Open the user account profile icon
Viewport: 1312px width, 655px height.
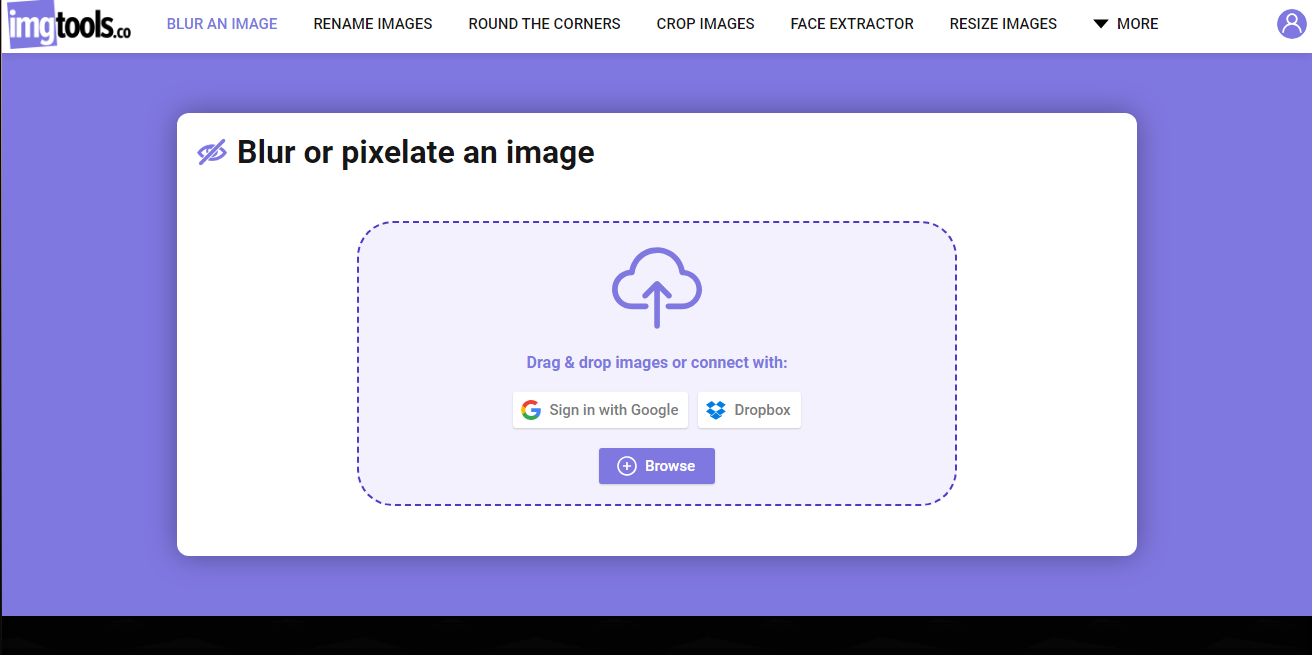pyautogui.click(x=1291, y=24)
